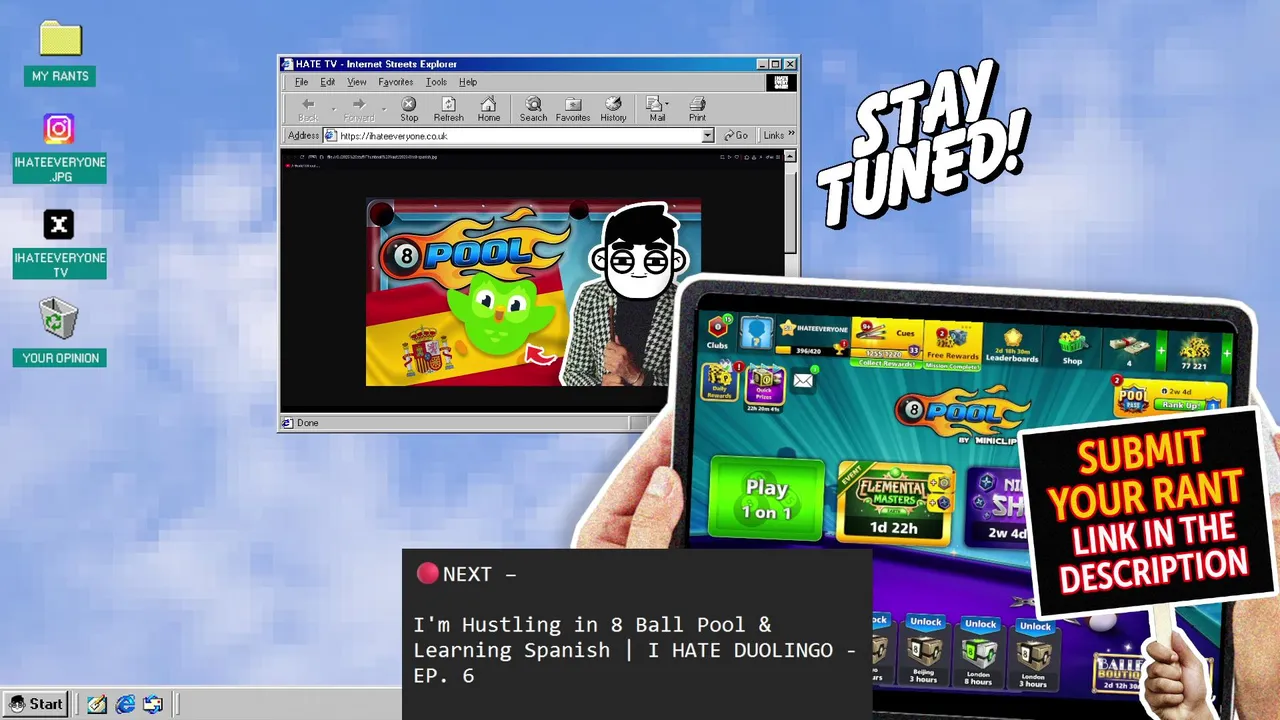
Task: Click the Mission Complete banner under Free Rewards
Action: pyautogui.click(x=952, y=366)
